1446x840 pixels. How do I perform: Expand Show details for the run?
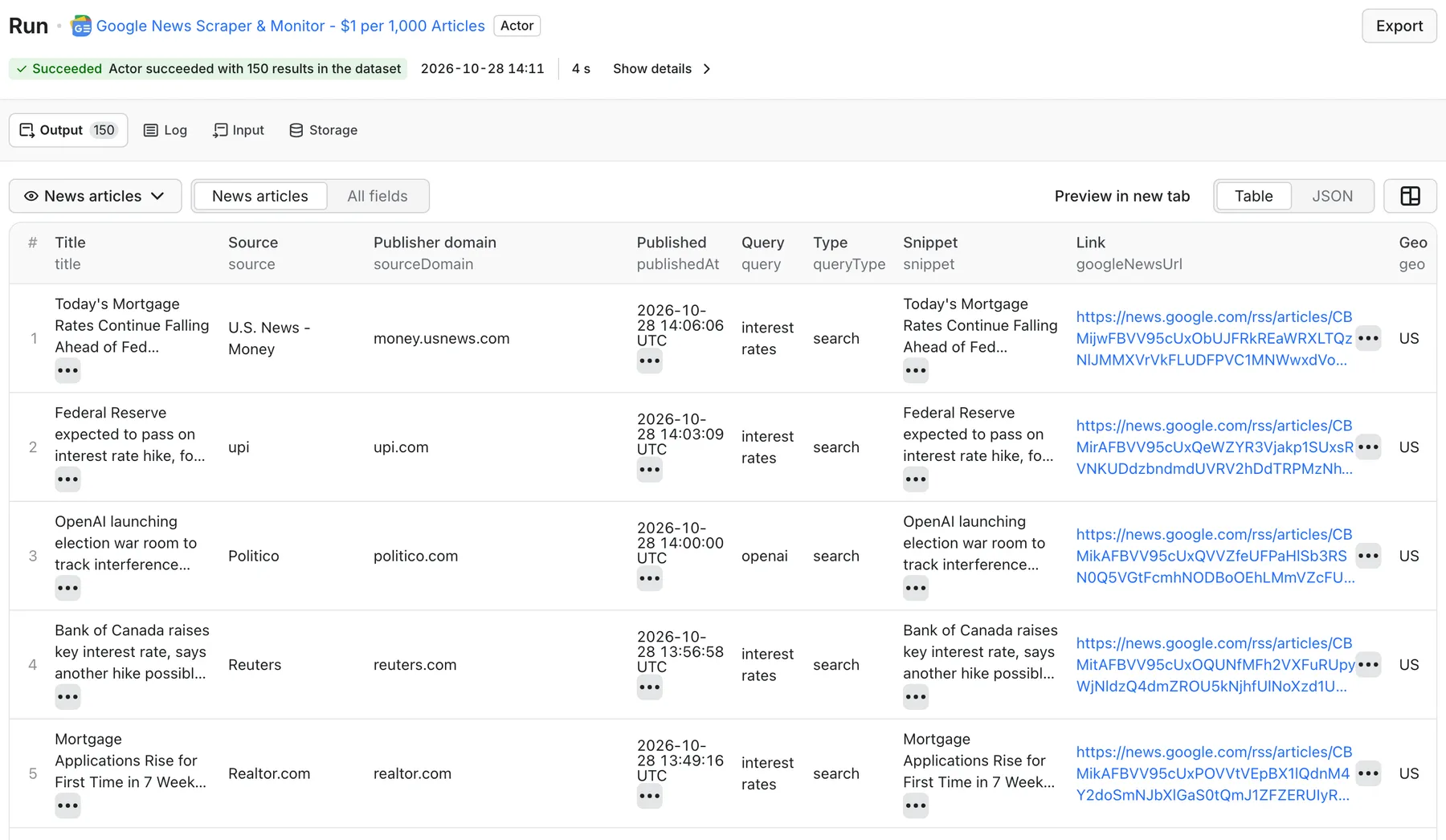[662, 69]
